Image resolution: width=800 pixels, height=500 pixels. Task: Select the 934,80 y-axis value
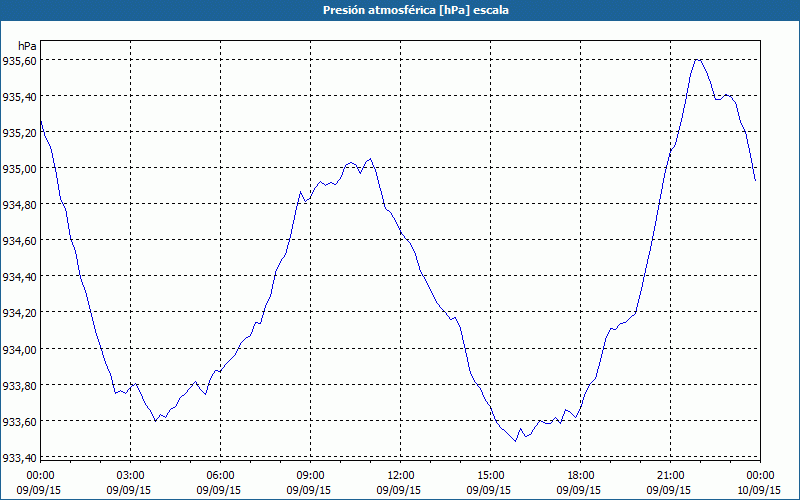19,204
